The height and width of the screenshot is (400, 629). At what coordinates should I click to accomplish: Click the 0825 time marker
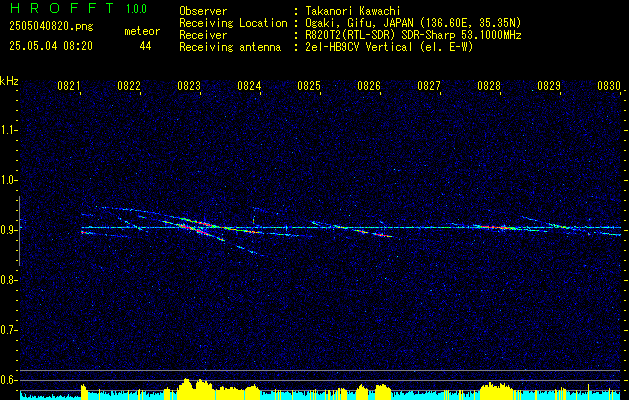click(309, 85)
